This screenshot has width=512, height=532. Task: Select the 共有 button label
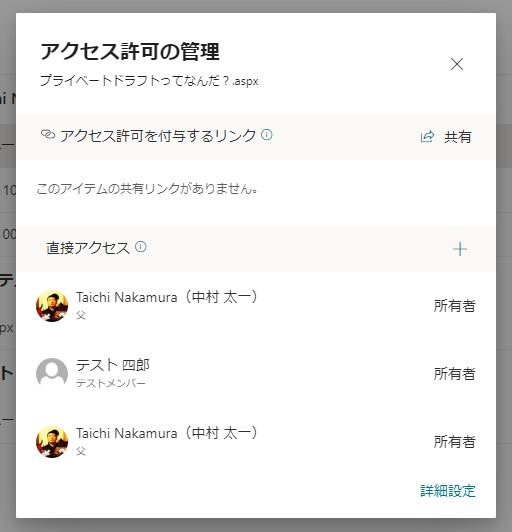tap(458, 137)
